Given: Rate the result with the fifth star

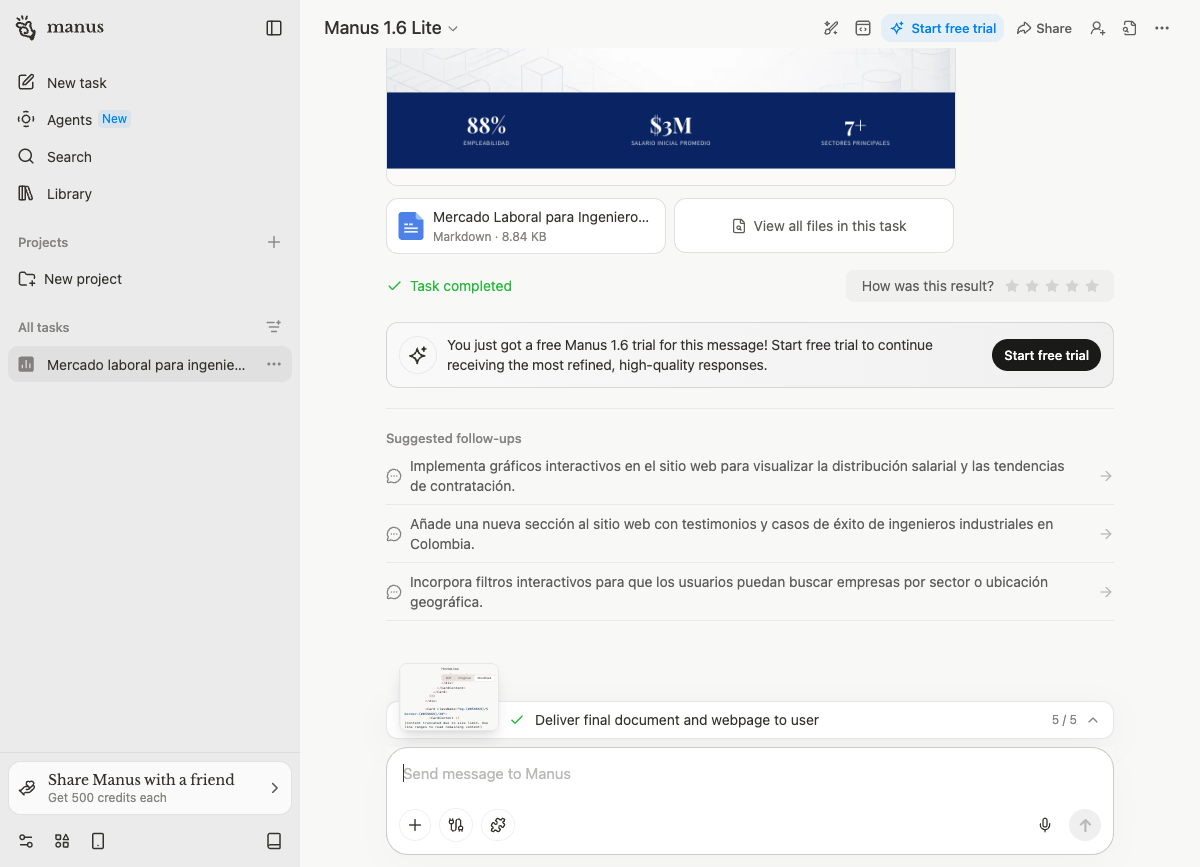Looking at the screenshot, I should point(1092,286).
